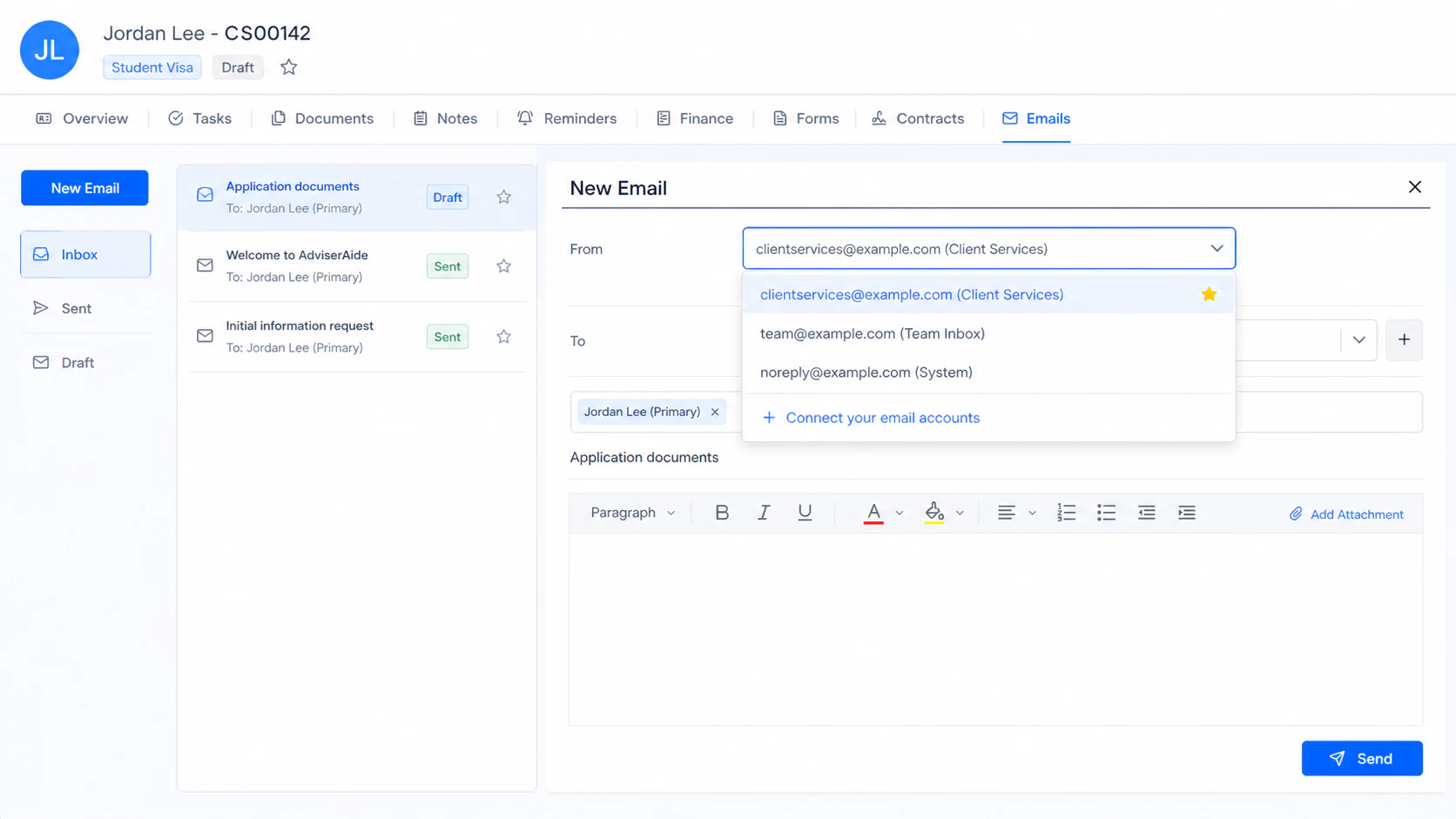
Task: Open the Application documents draft email
Action: [x=357, y=198]
